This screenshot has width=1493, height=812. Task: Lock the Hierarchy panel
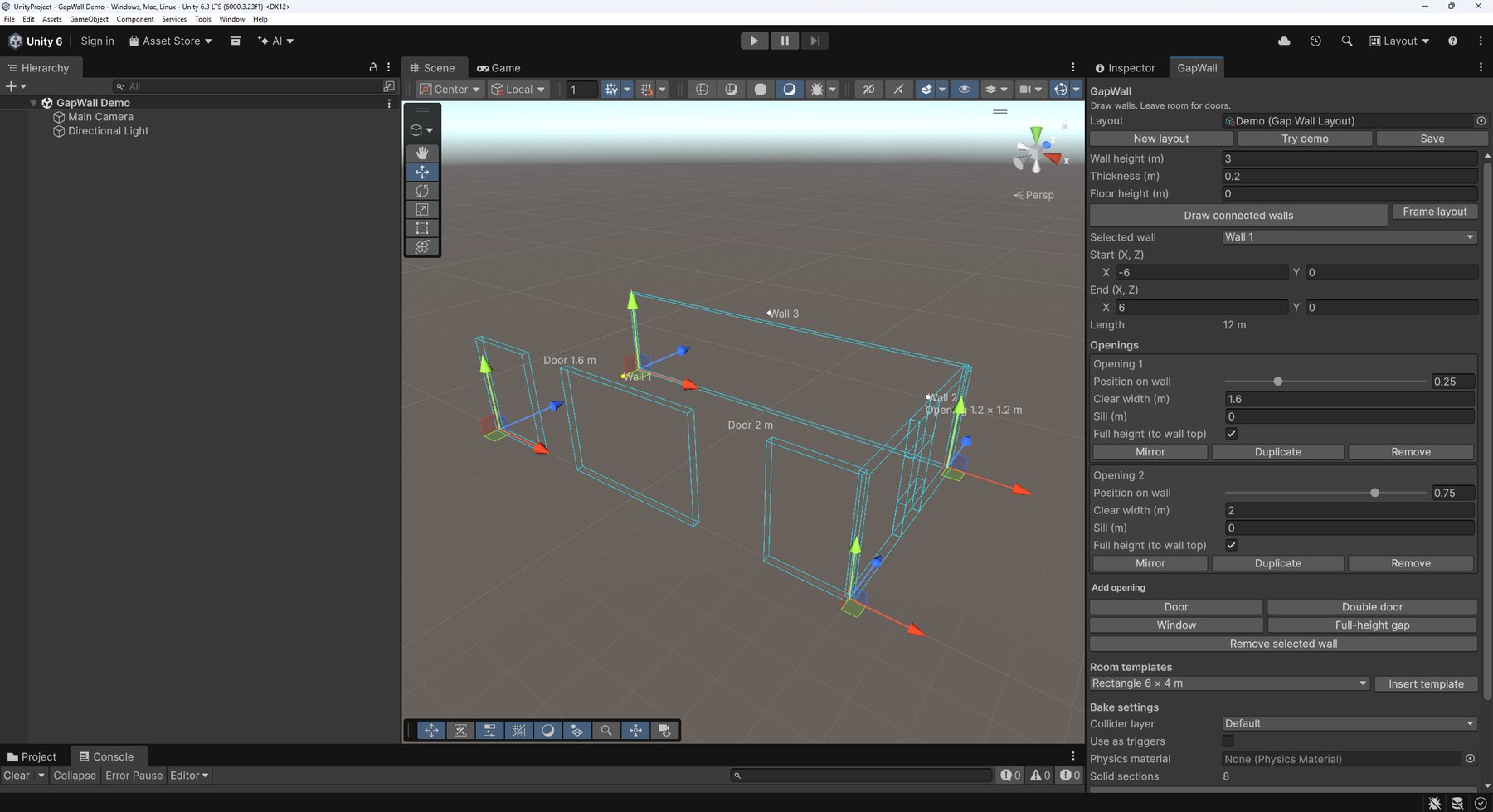click(373, 67)
